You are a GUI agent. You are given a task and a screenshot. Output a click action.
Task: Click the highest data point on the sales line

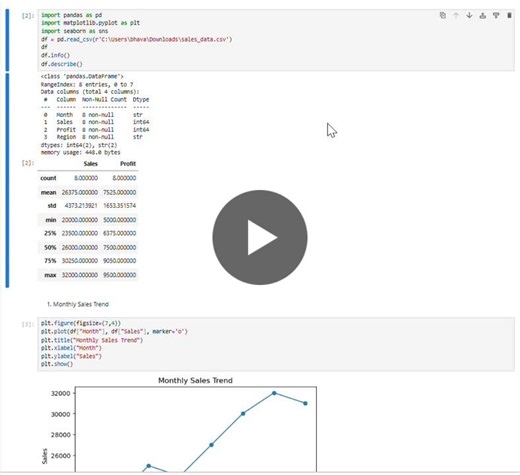(274, 393)
